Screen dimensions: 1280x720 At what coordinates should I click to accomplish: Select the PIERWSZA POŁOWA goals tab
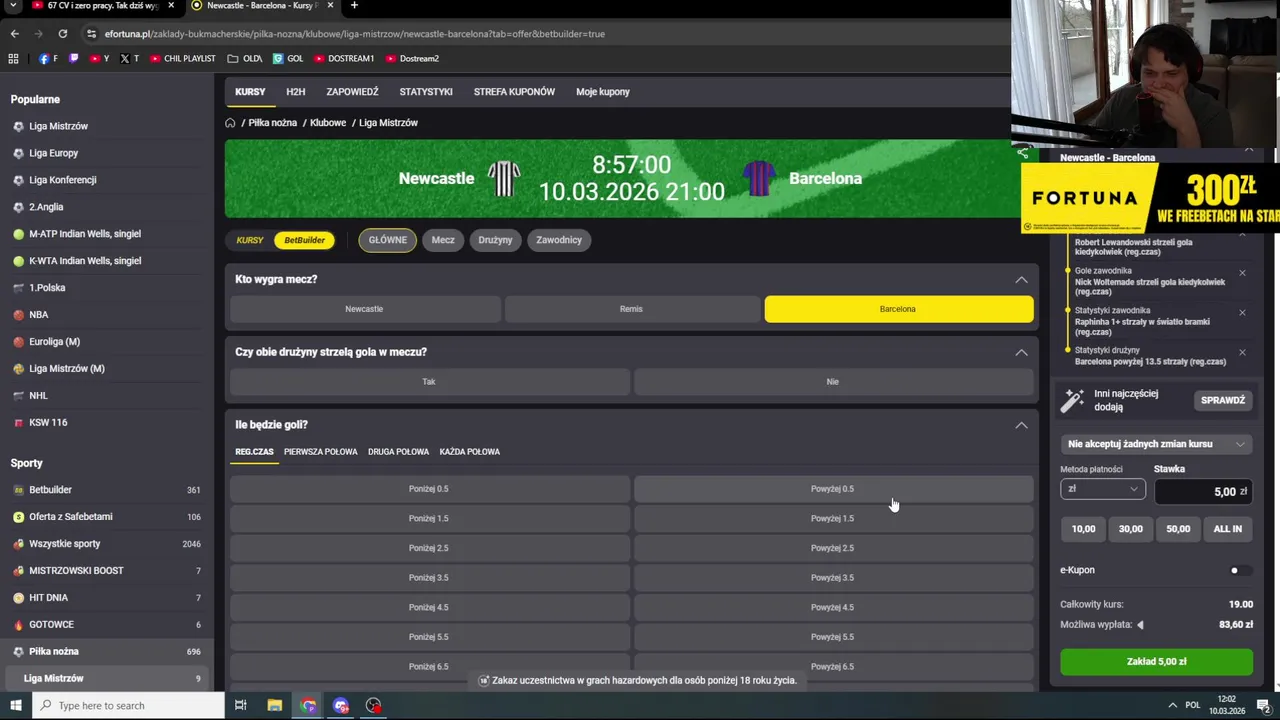pyautogui.click(x=320, y=452)
